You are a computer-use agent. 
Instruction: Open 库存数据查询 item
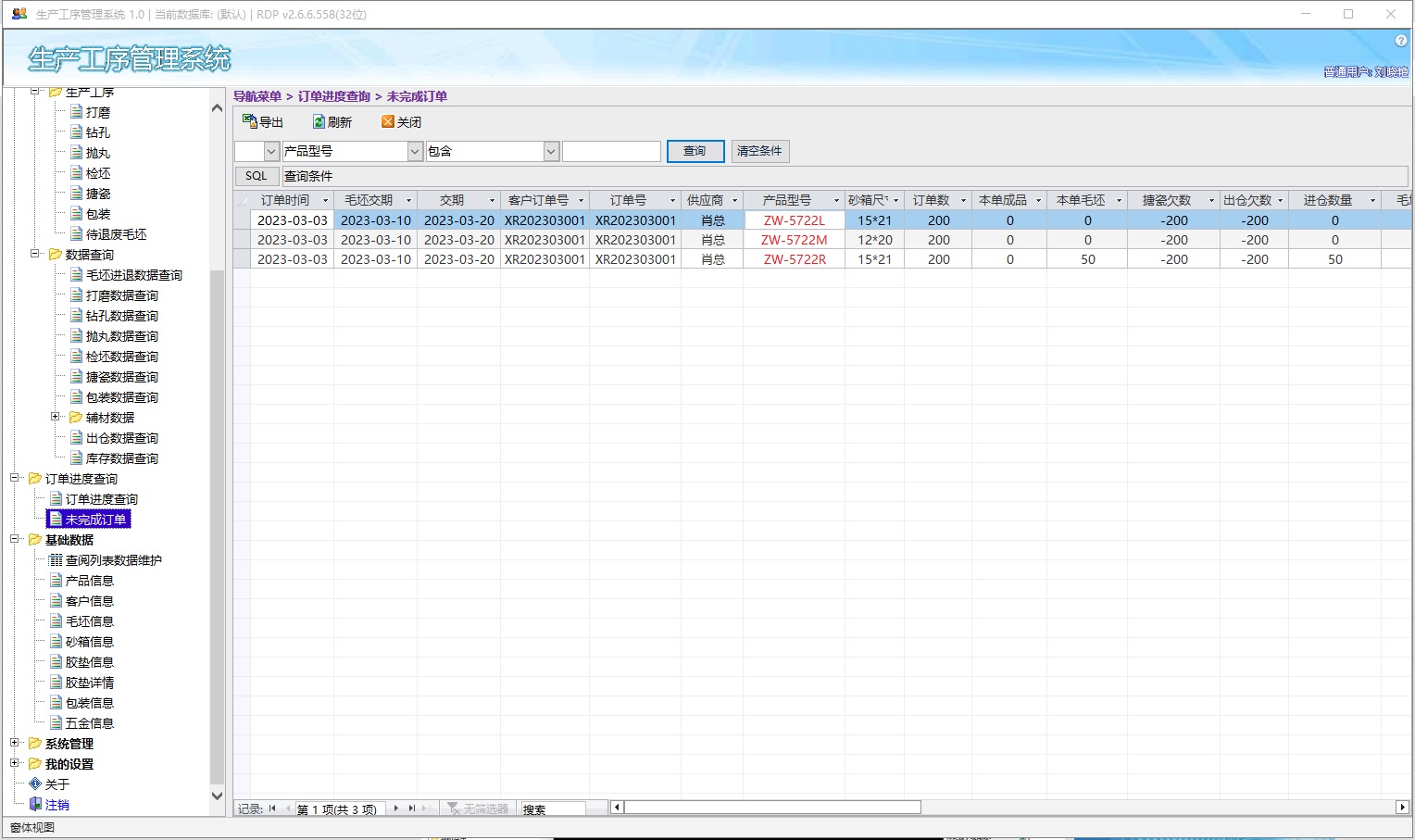pos(121,458)
